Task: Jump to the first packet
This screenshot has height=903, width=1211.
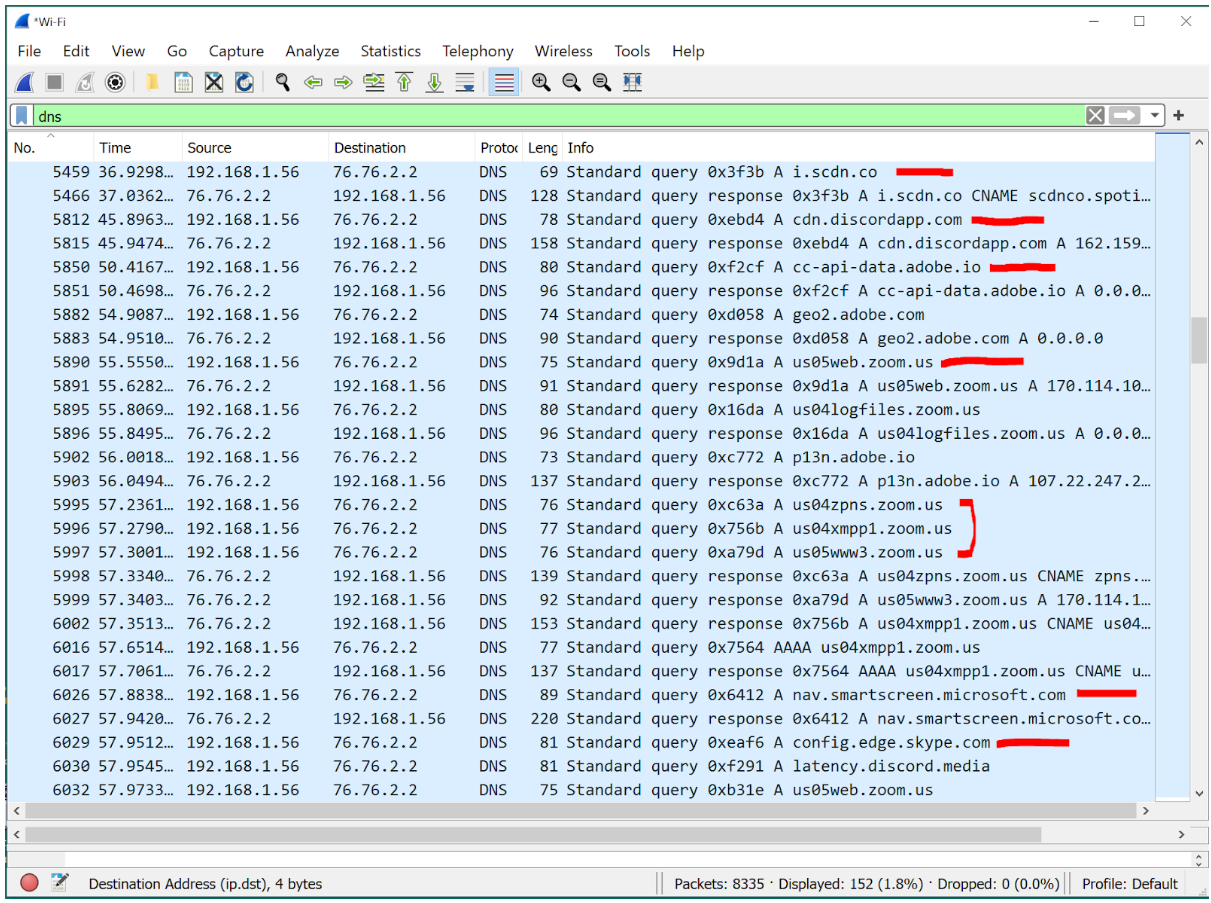Action: (x=404, y=83)
